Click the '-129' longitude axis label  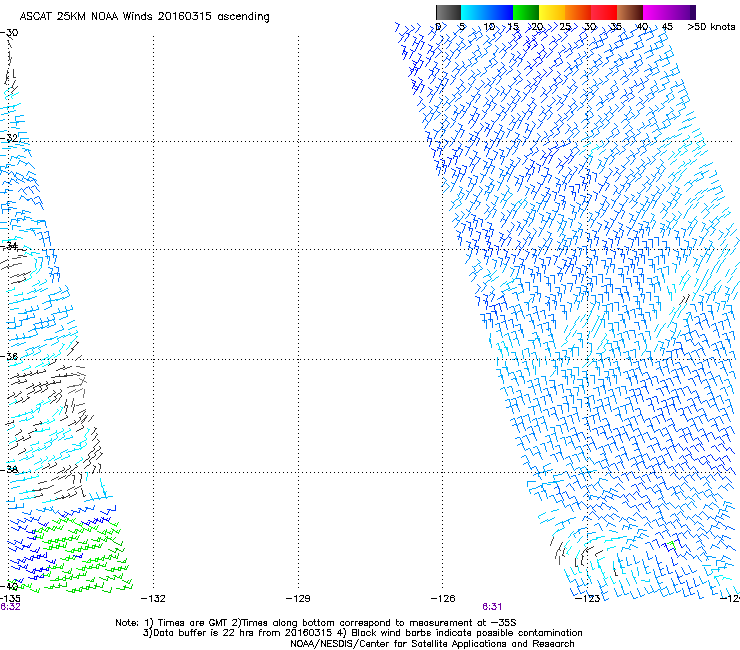pyautogui.click(x=298, y=599)
